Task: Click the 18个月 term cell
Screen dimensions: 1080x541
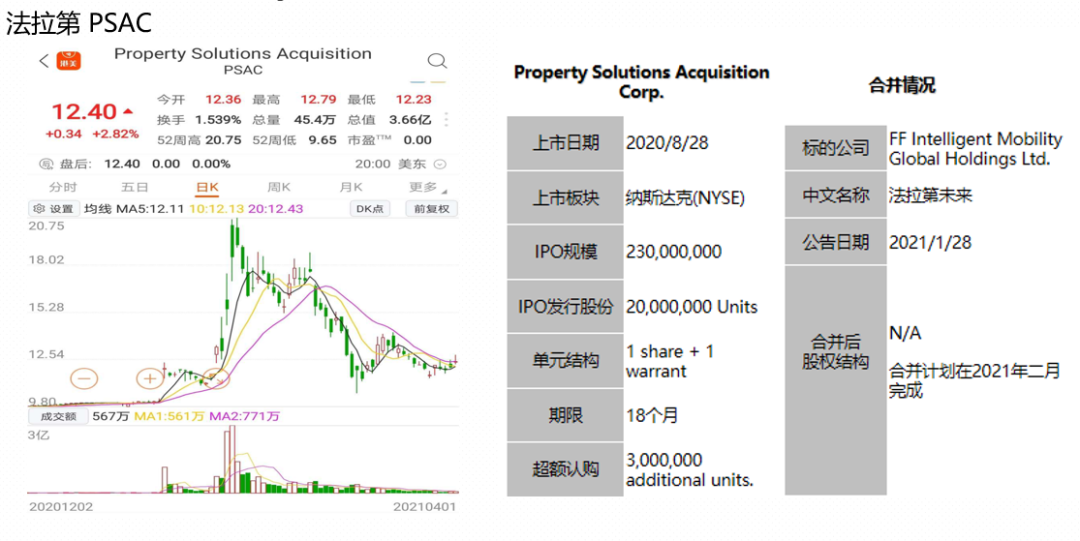Action: pyautogui.click(x=652, y=416)
